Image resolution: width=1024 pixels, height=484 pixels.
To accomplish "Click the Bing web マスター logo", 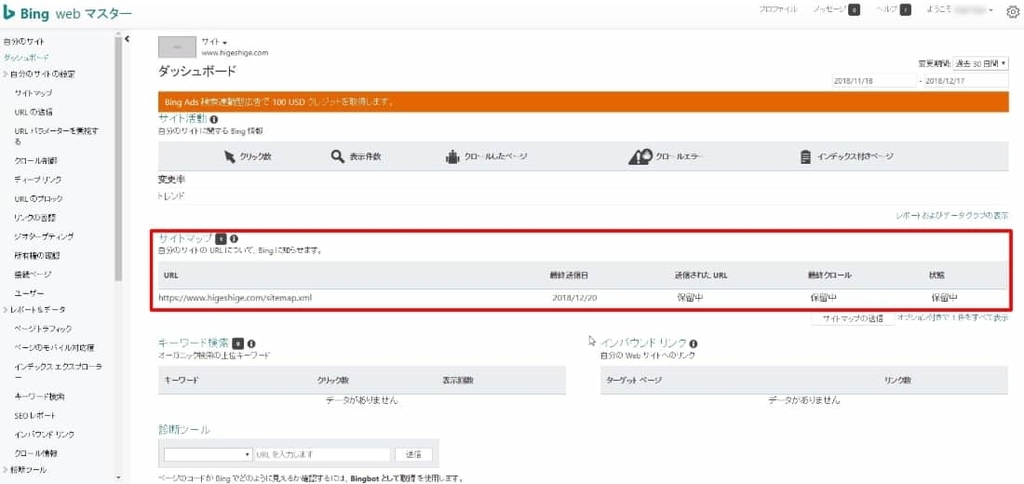I will point(67,13).
